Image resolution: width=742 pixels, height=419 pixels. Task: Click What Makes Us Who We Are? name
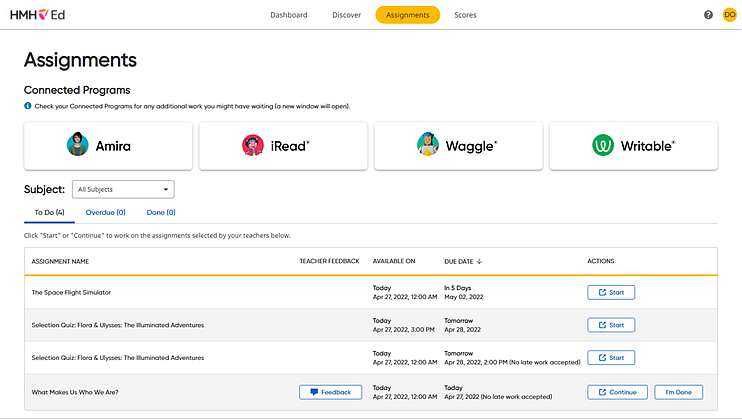(75, 392)
